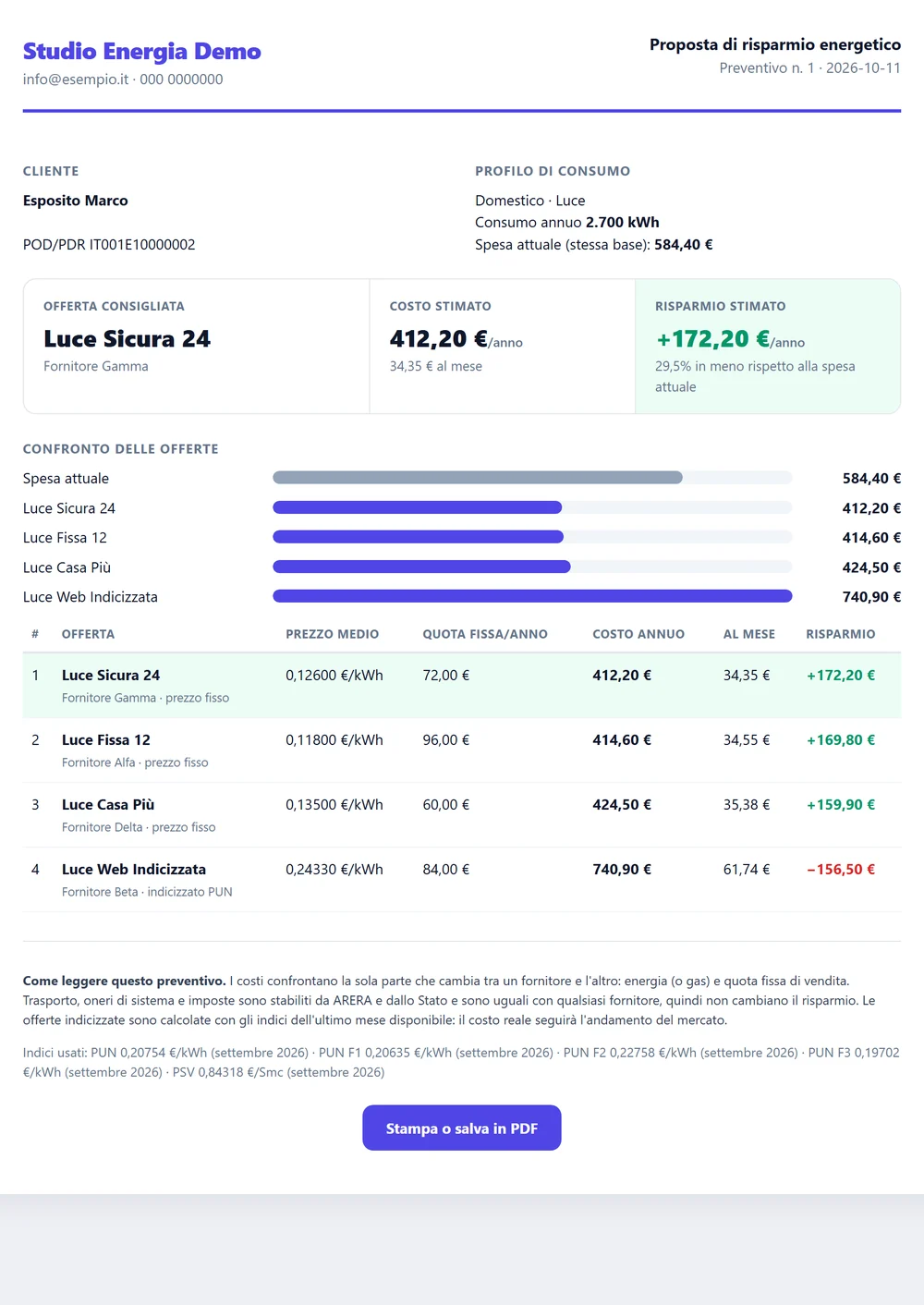Click the POD/PDR IT001E10000002 code
924x1305 pixels.
[109, 245]
